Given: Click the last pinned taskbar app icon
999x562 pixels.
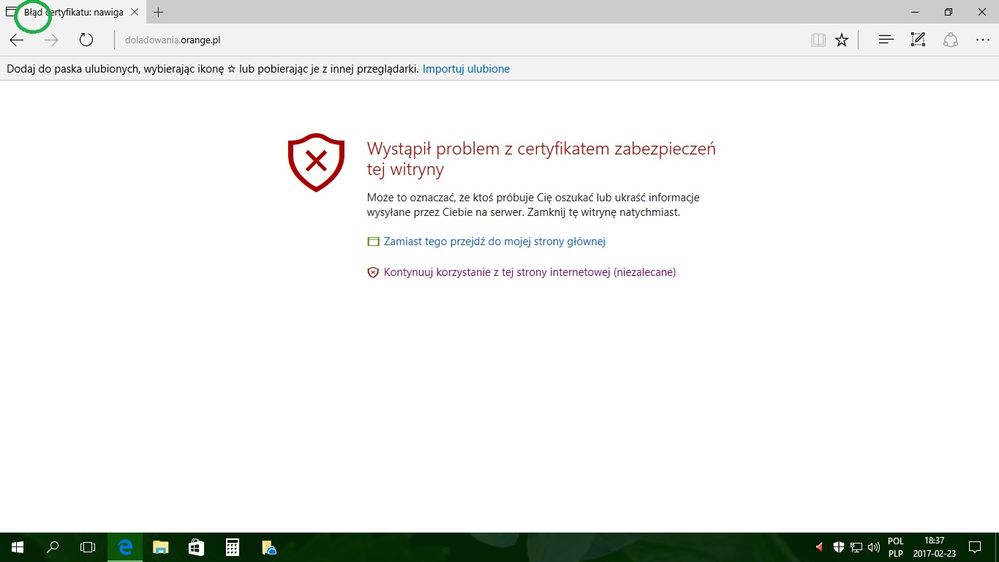Looking at the screenshot, I should click(x=269, y=547).
